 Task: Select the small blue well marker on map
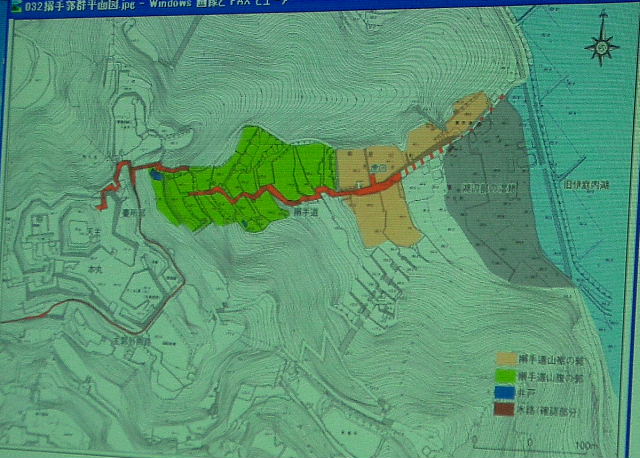(154, 175)
